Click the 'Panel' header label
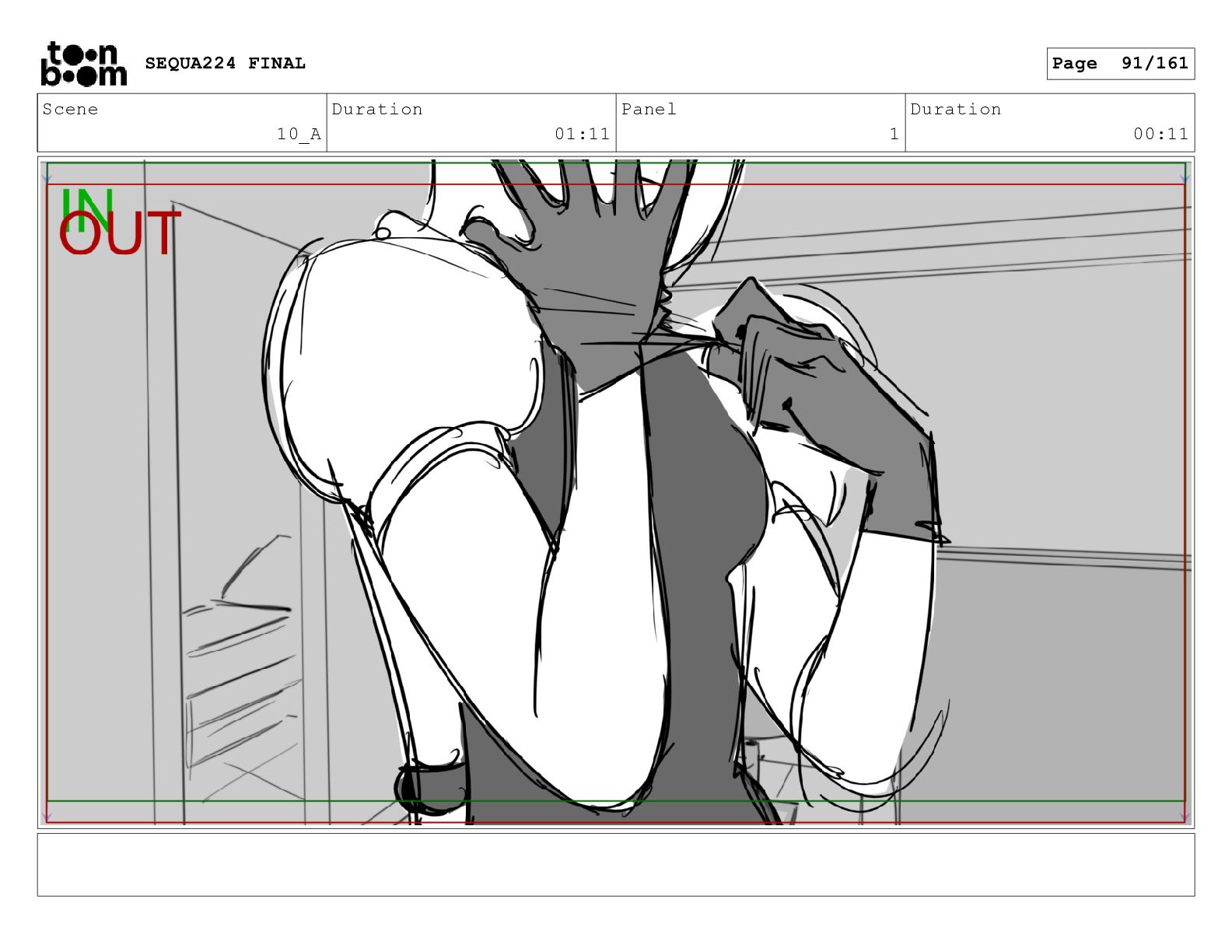The width and height of the screenshot is (1232, 952). click(x=649, y=109)
